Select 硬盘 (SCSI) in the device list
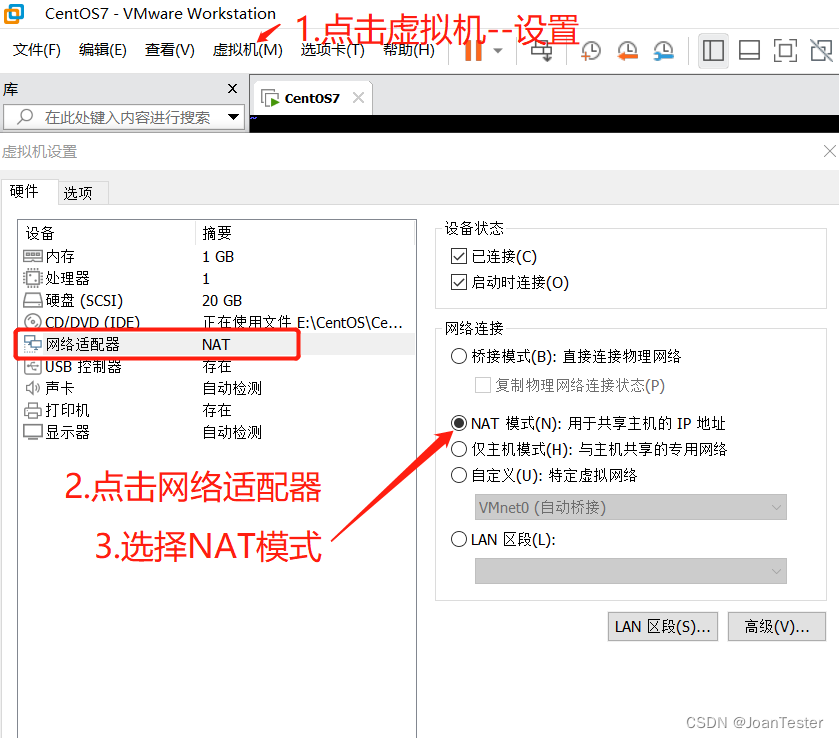 point(84,300)
